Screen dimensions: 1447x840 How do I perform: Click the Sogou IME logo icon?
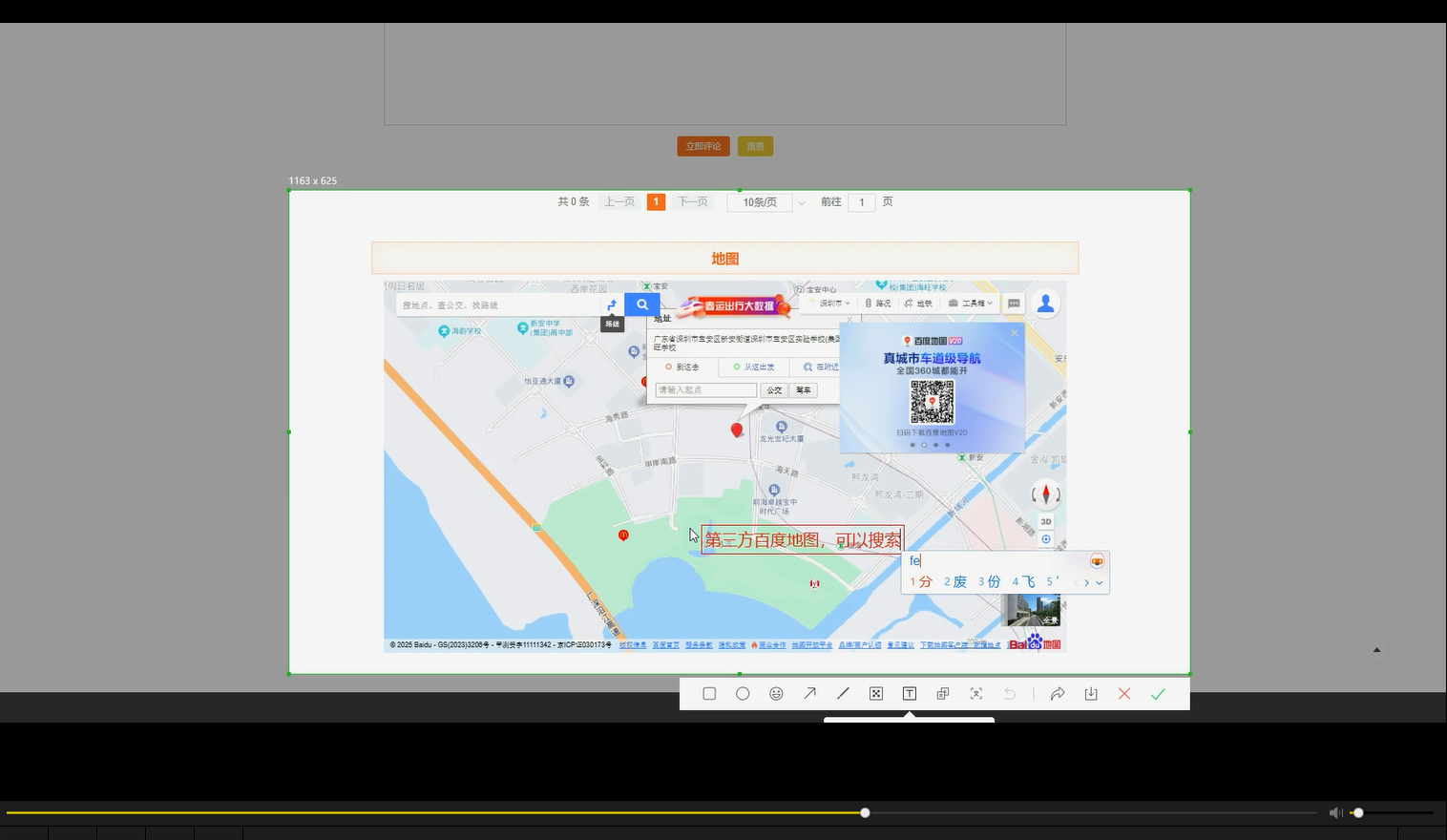[1097, 561]
